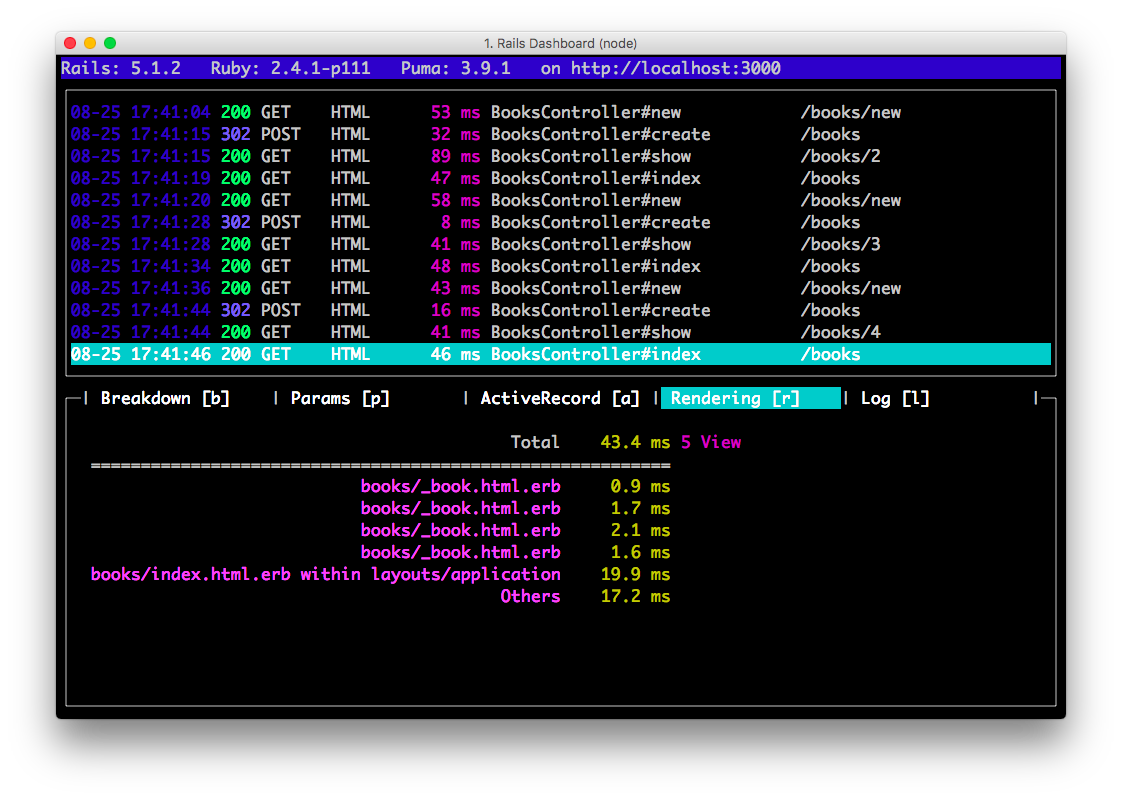This screenshot has width=1122, height=799.
Task: Maximize window with the green button
Action: coord(110,44)
